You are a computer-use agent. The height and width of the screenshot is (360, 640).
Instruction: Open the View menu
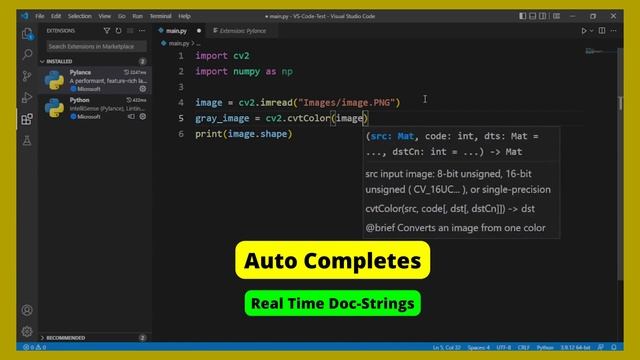pos(105,16)
